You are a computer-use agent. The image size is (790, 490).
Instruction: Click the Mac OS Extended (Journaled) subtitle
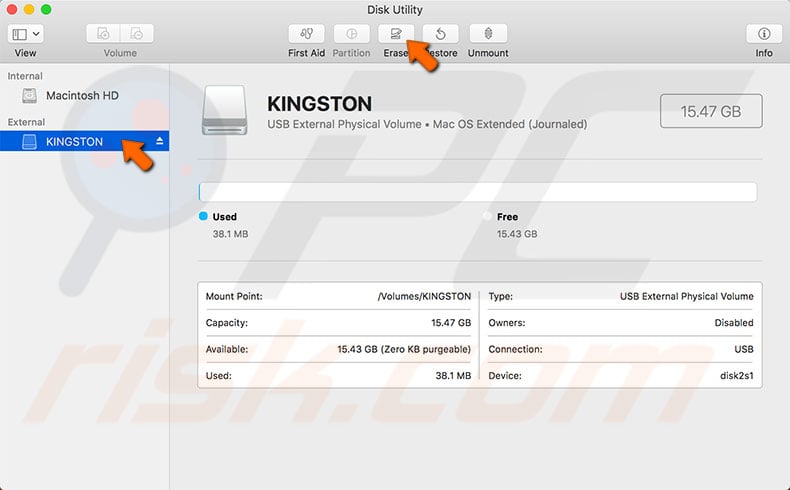[510, 124]
